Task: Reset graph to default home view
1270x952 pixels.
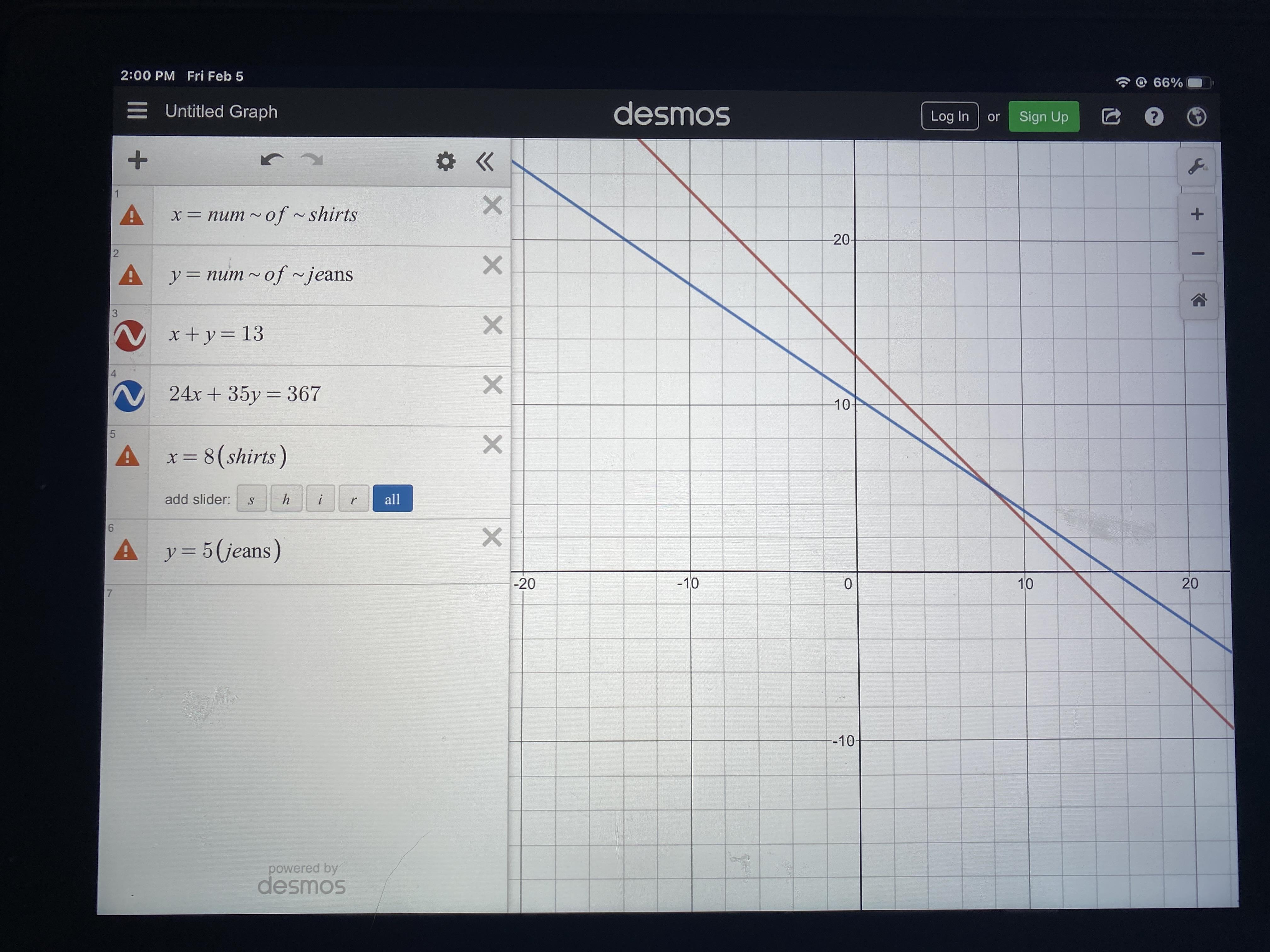Action: (x=1199, y=300)
